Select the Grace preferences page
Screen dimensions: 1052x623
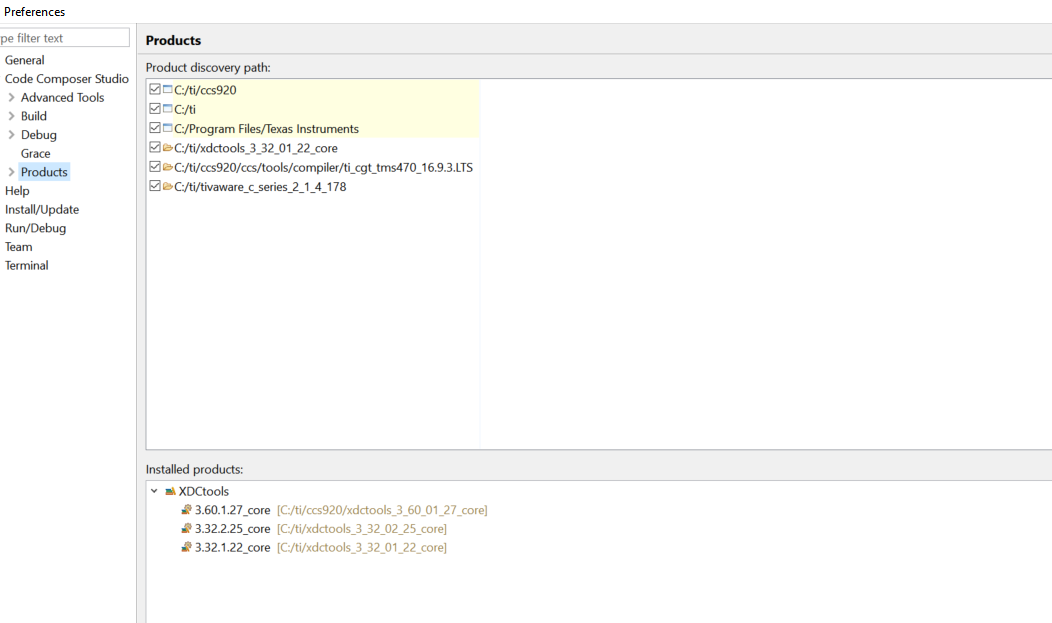[x=36, y=153]
